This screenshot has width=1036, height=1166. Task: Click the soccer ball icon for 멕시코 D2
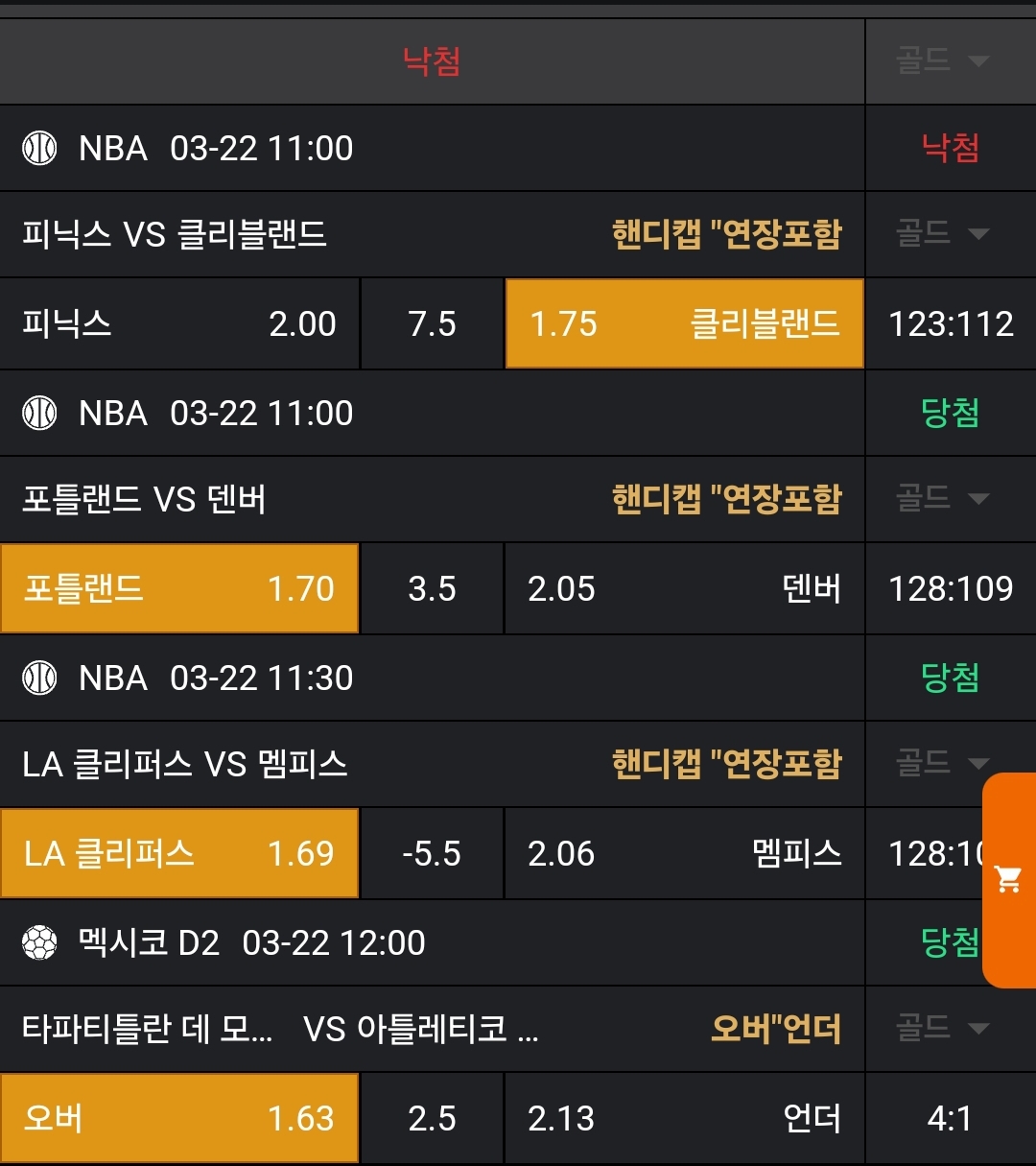point(39,943)
